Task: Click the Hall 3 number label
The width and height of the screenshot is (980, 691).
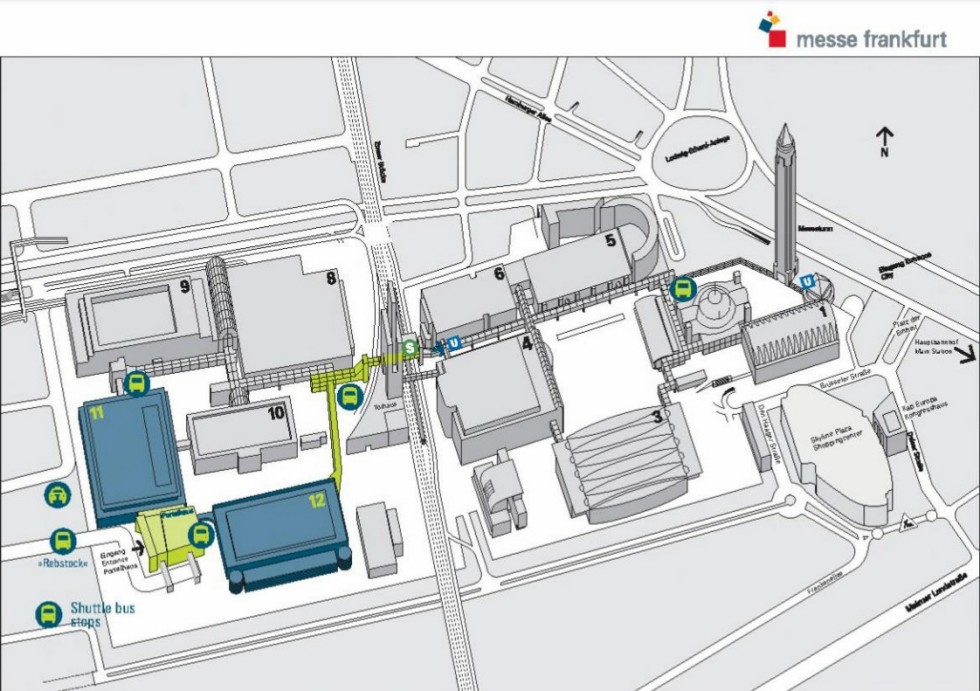Action: pyautogui.click(x=657, y=416)
